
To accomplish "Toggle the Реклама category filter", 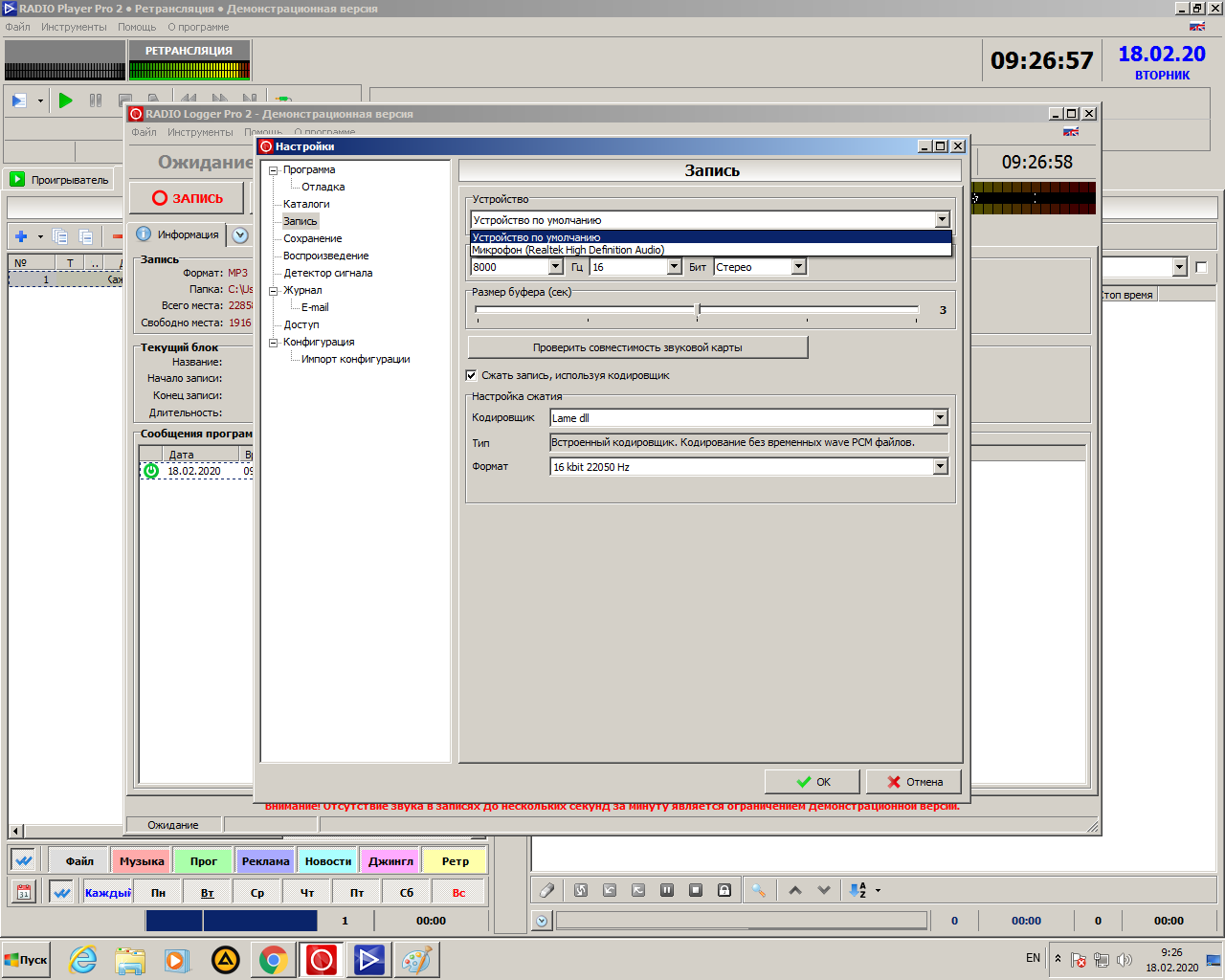I will 265,861.
